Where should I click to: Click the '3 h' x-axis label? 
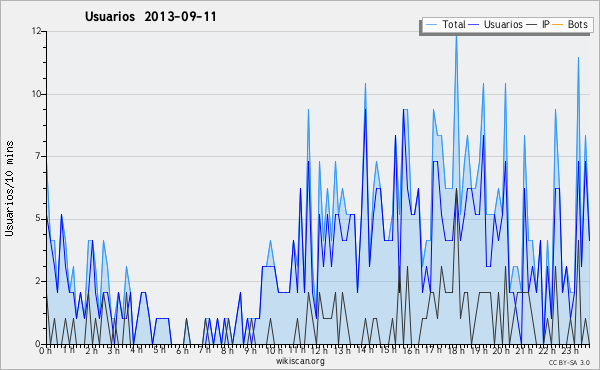114,350
